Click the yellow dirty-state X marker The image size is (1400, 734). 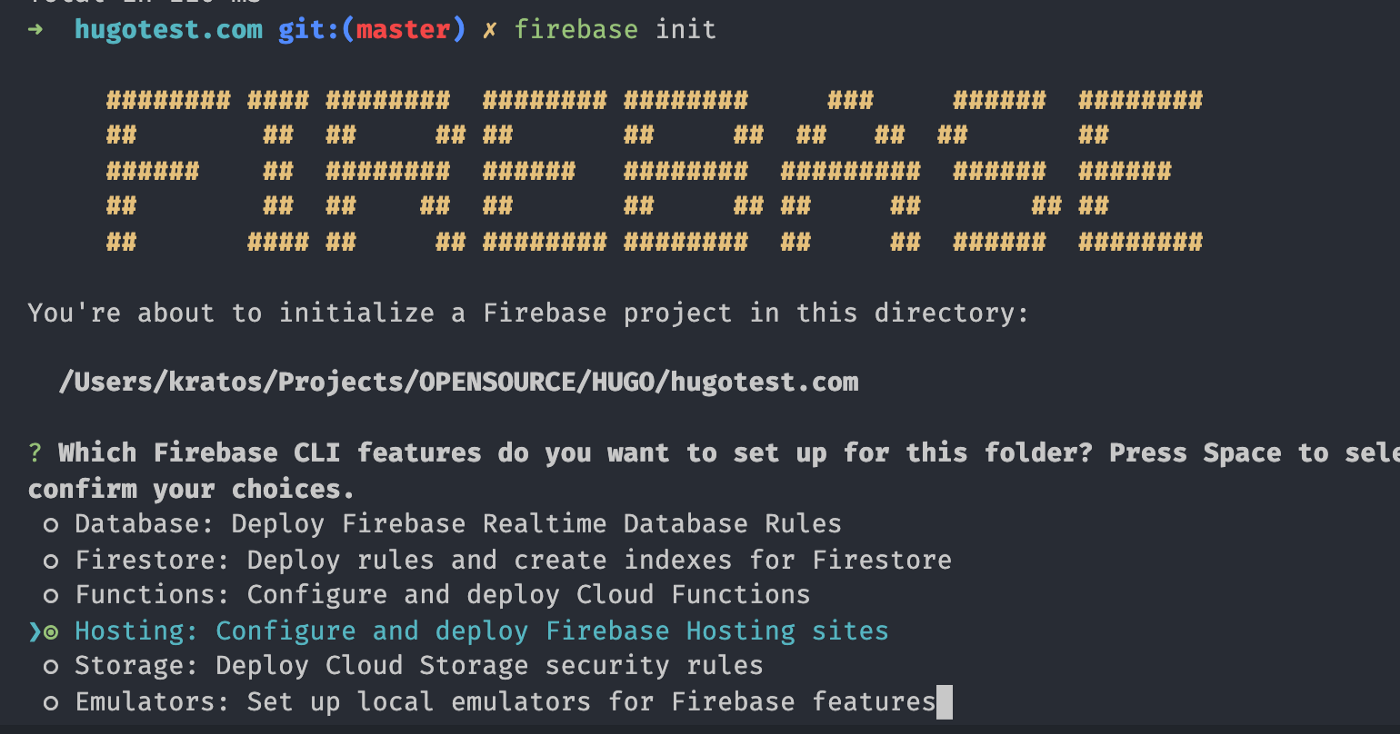pos(490,30)
